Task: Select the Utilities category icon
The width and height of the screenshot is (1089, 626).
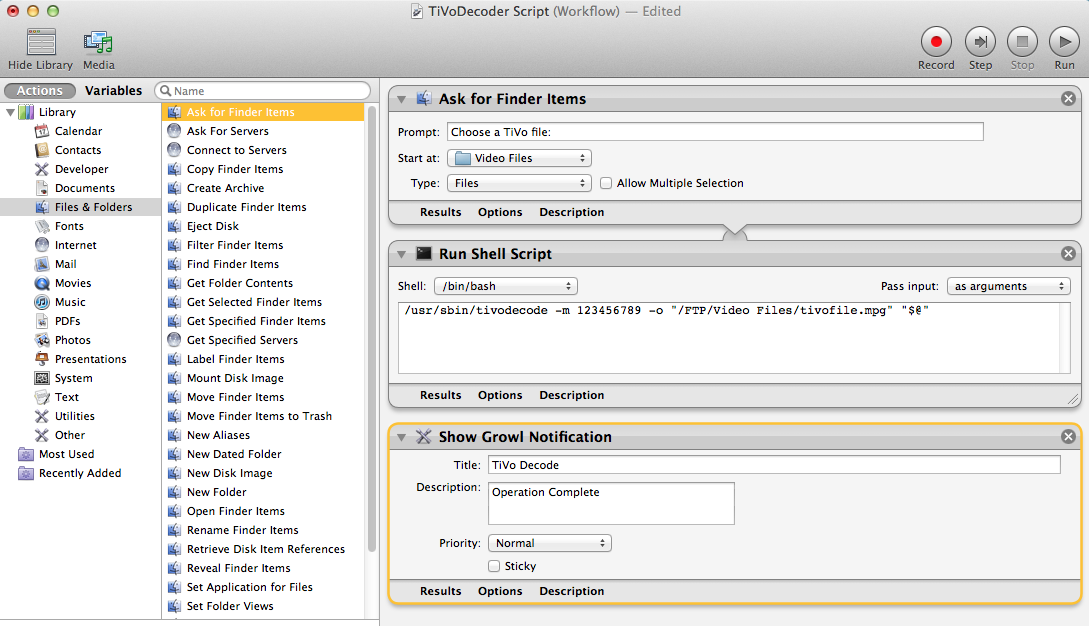Action: point(42,415)
